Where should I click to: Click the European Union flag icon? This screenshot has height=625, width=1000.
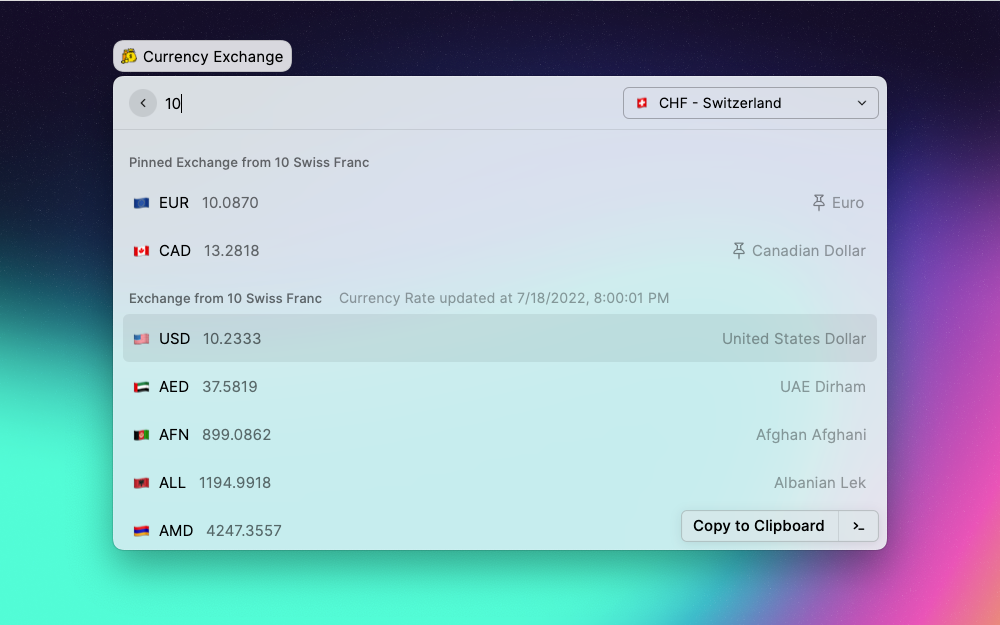[x=141, y=203]
